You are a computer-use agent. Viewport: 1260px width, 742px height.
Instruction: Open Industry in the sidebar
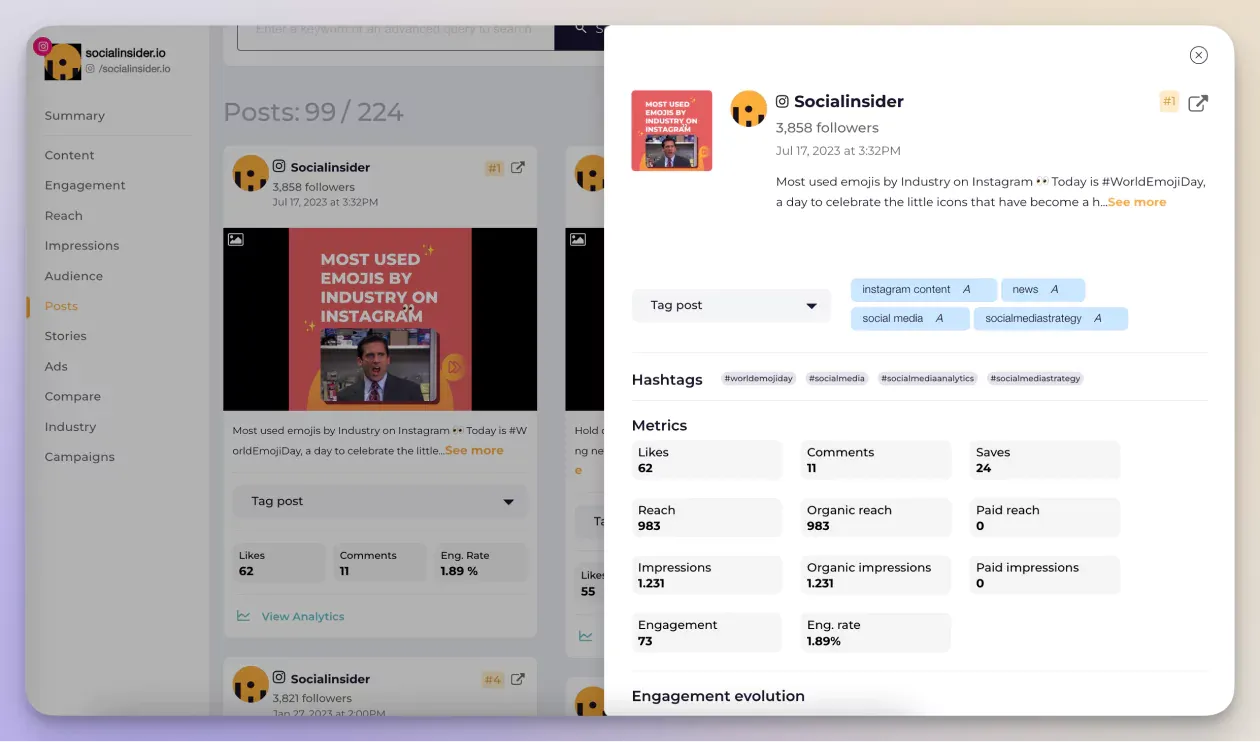coord(70,427)
